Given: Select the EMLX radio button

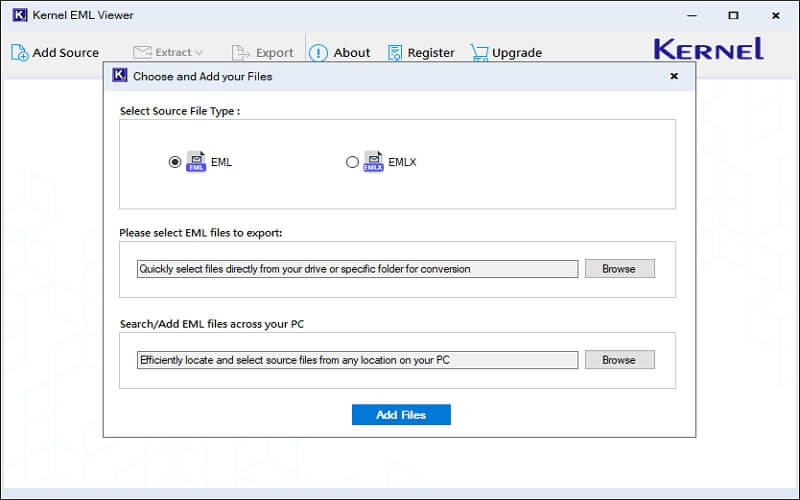Looking at the screenshot, I should point(352,162).
